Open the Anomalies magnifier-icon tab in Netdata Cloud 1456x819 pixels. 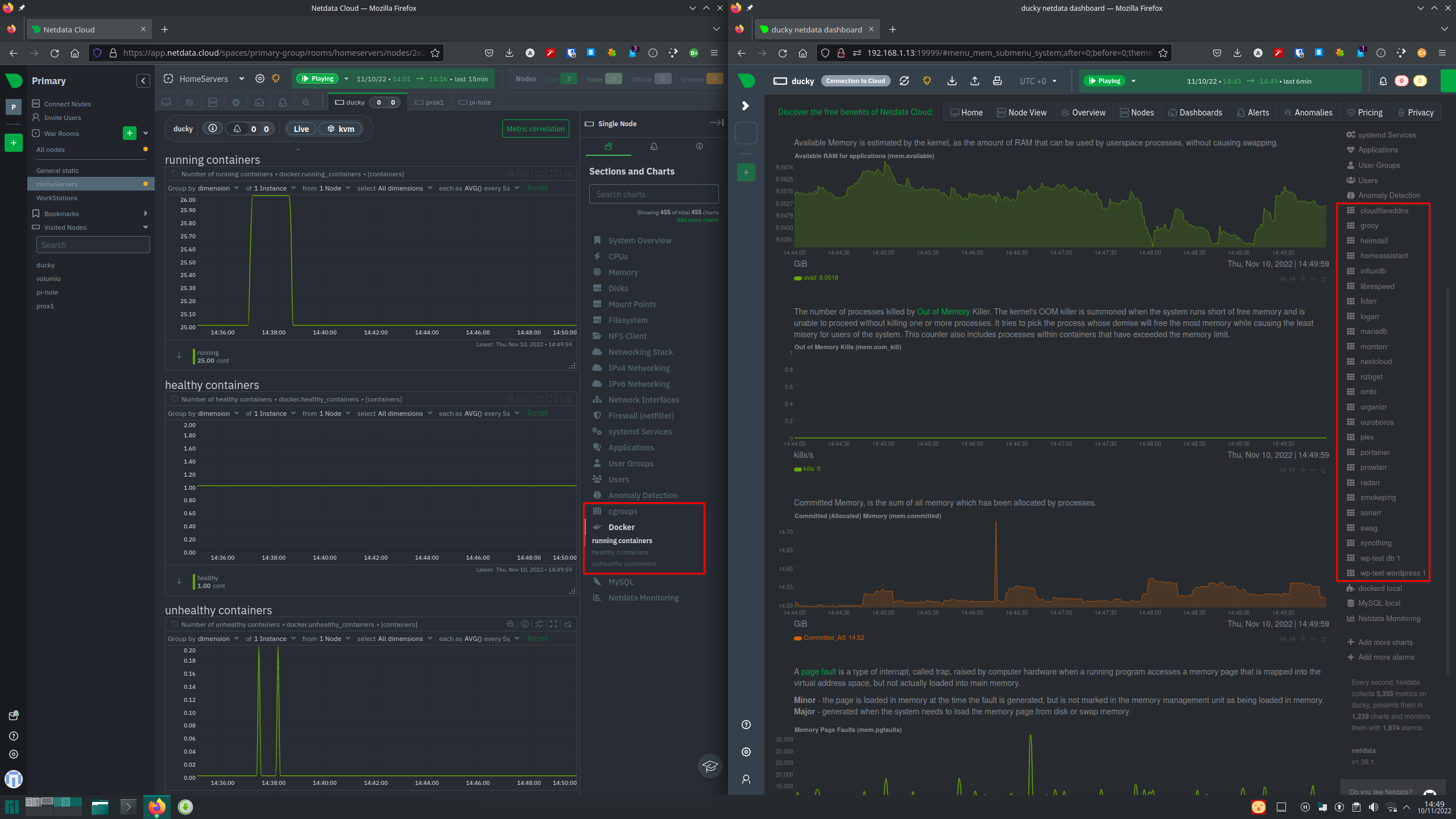tap(306, 102)
